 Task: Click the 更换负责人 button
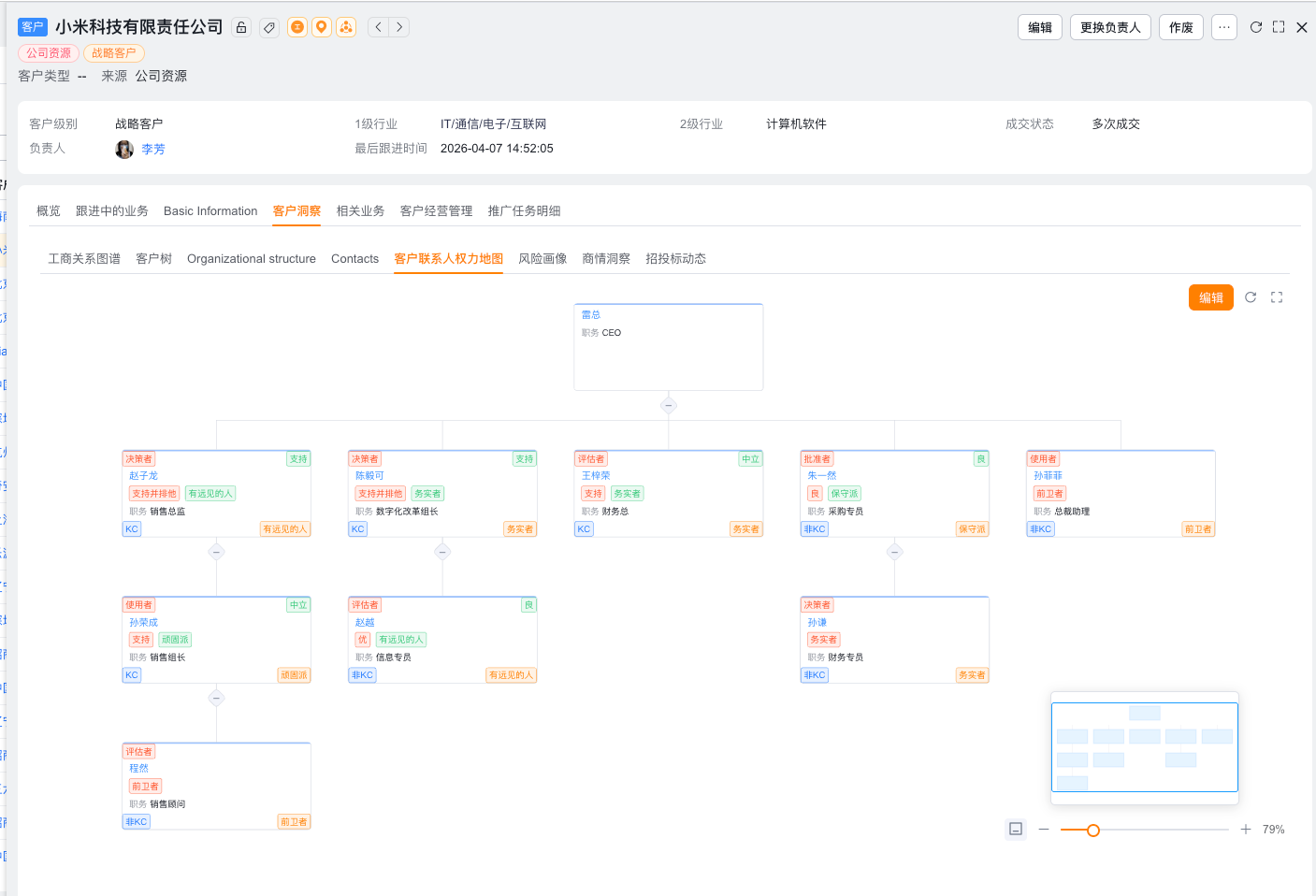pos(1110,27)
